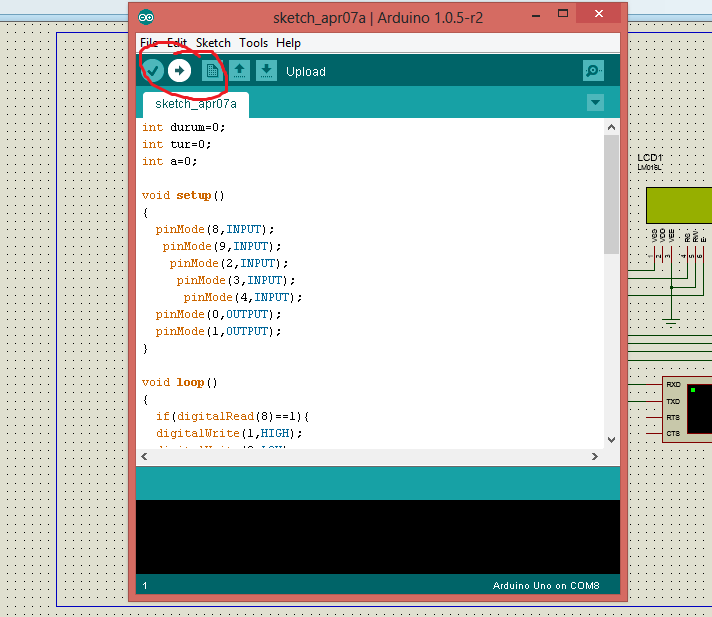
Task: Click the RTS pin on the virtual terminal
Action: 673,418
